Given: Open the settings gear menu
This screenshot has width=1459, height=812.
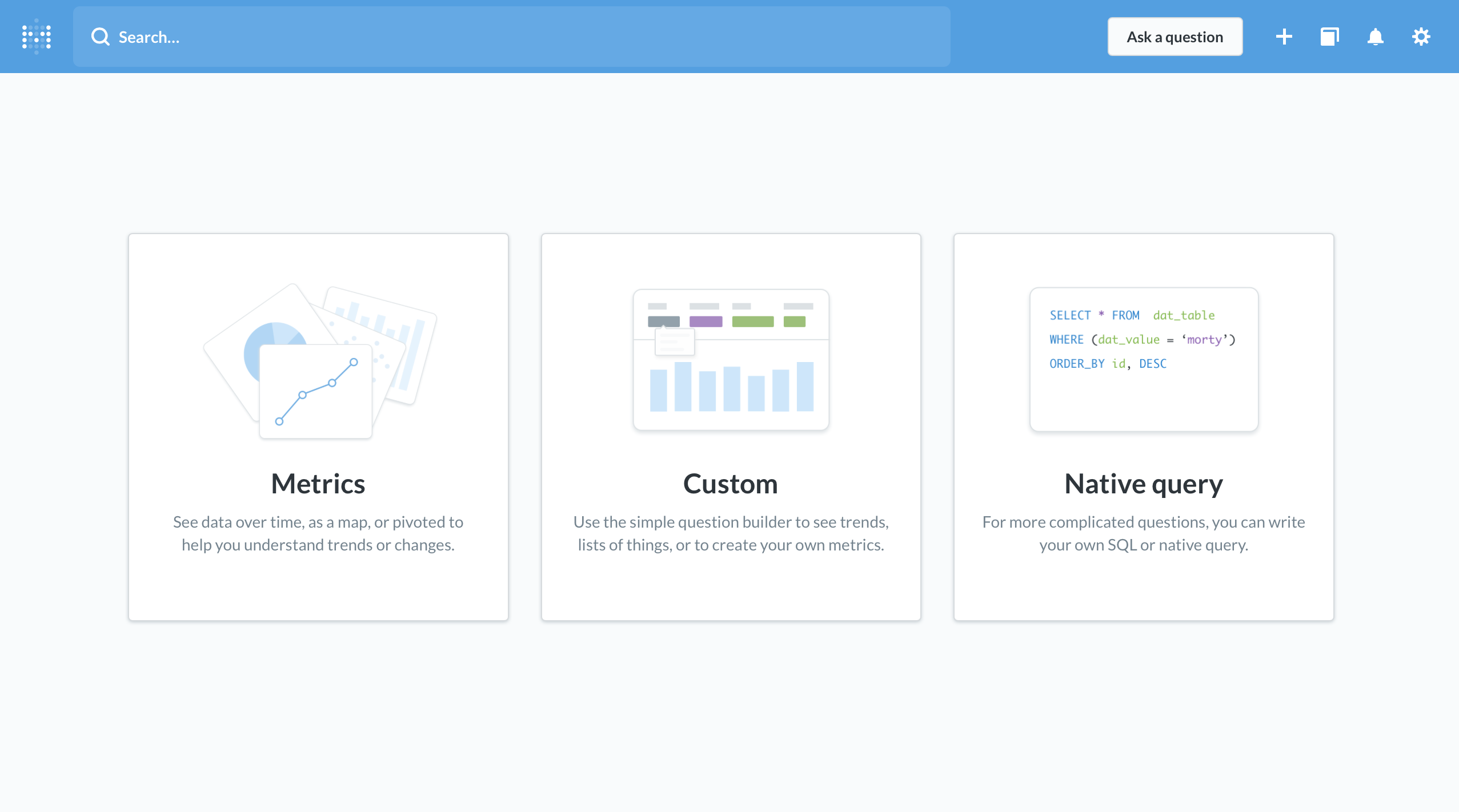Looking at the screenshot, I should coord(1421,37).
